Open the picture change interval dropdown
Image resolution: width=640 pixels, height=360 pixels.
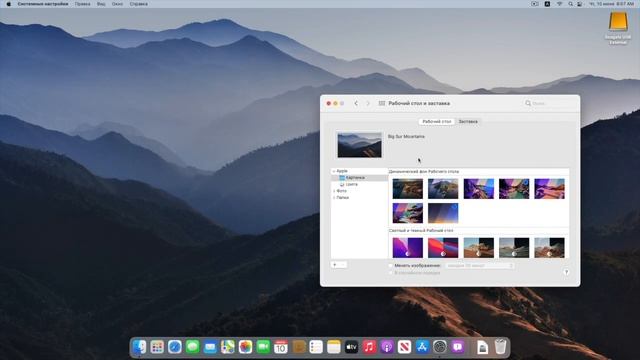pos(479,266)
